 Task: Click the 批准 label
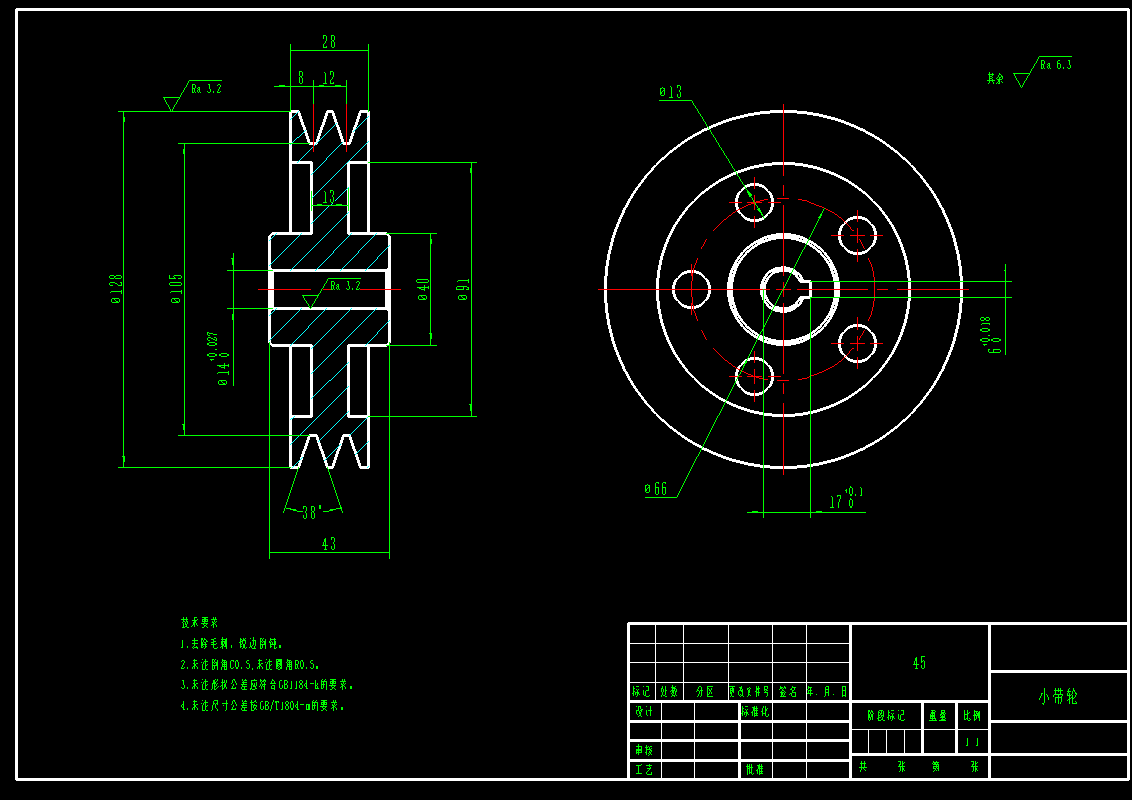(755, 770)
